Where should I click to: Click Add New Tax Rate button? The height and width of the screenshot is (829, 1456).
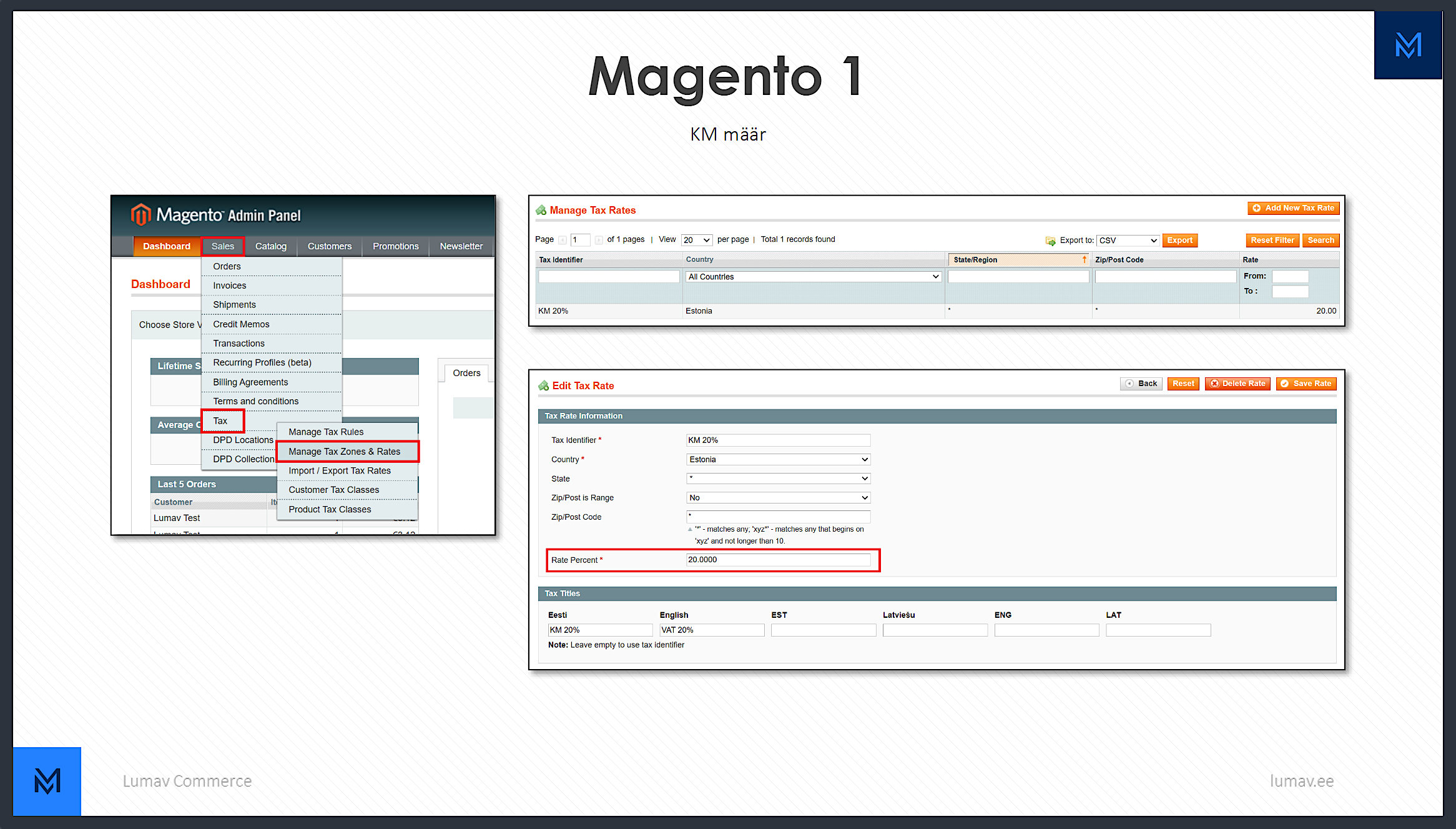1294,208
